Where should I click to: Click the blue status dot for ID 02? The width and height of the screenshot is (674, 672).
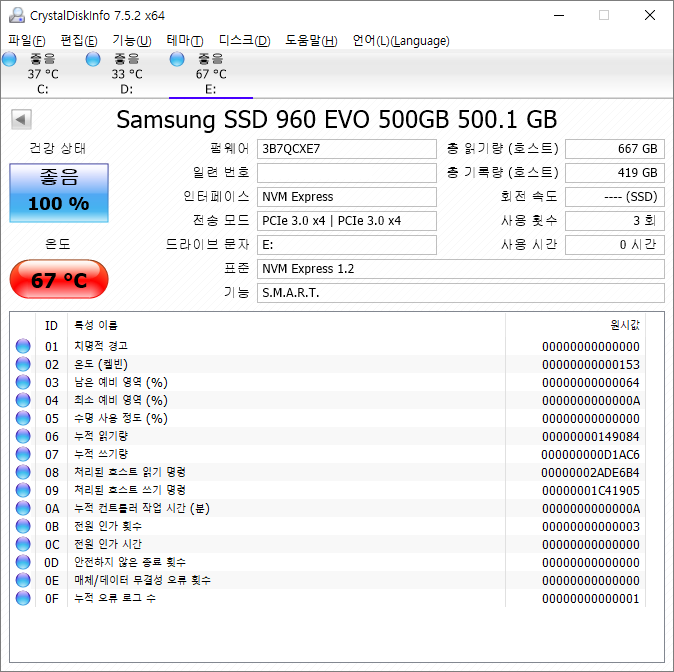tap(23, 364)
